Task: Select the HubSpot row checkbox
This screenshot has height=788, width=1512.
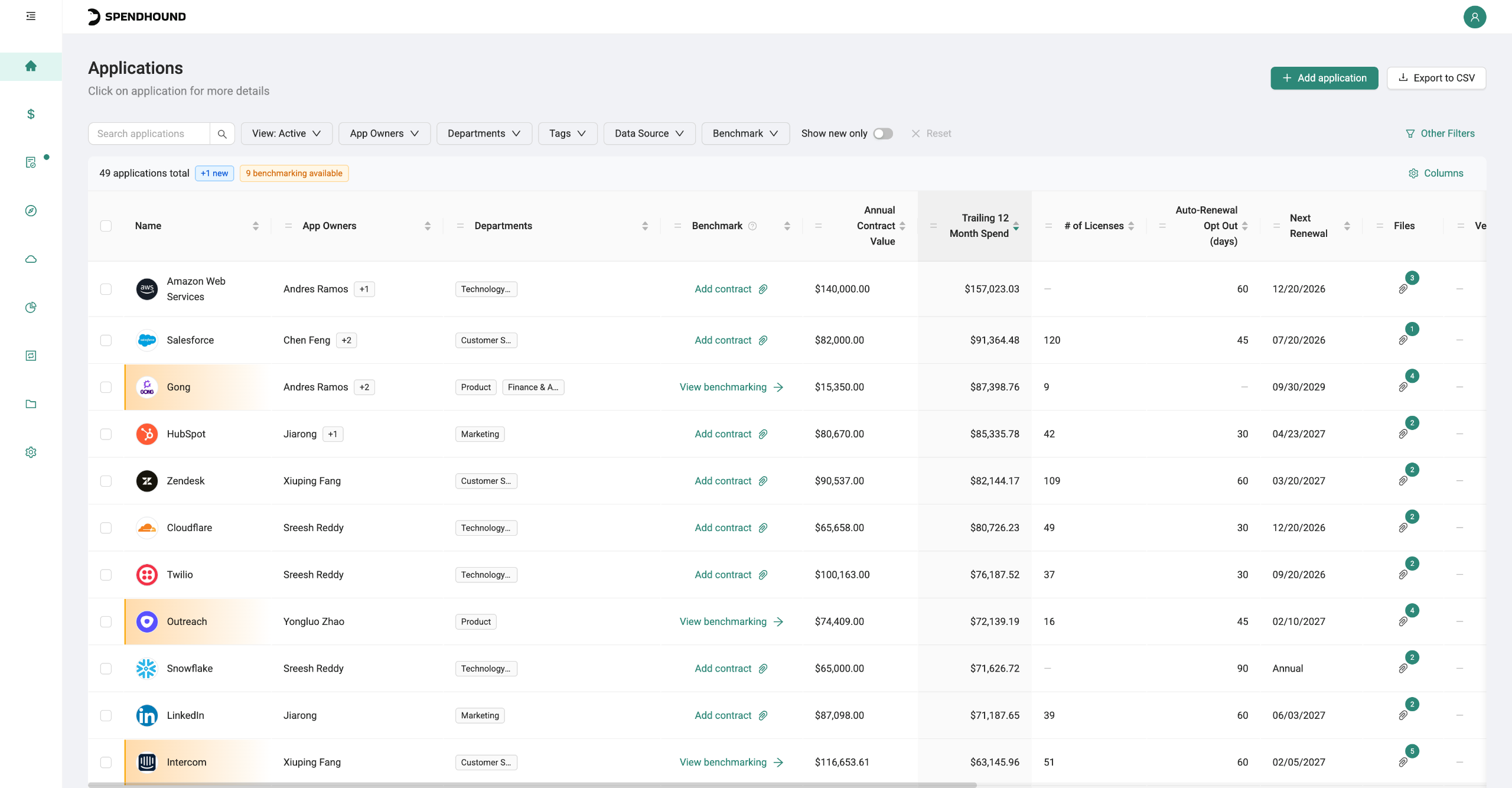Action: point(106,434)
